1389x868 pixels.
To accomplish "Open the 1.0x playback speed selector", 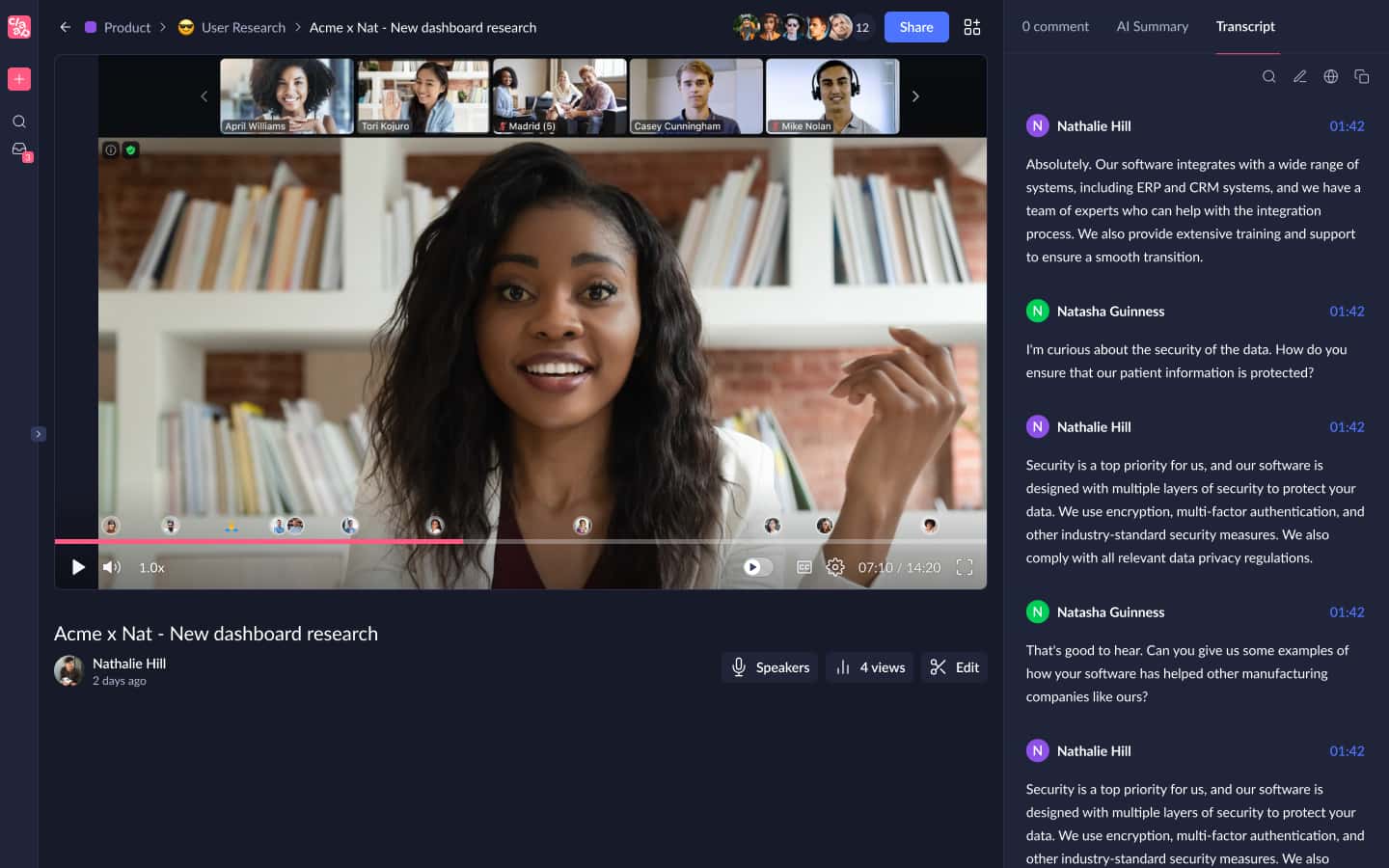I will point(151,567).
